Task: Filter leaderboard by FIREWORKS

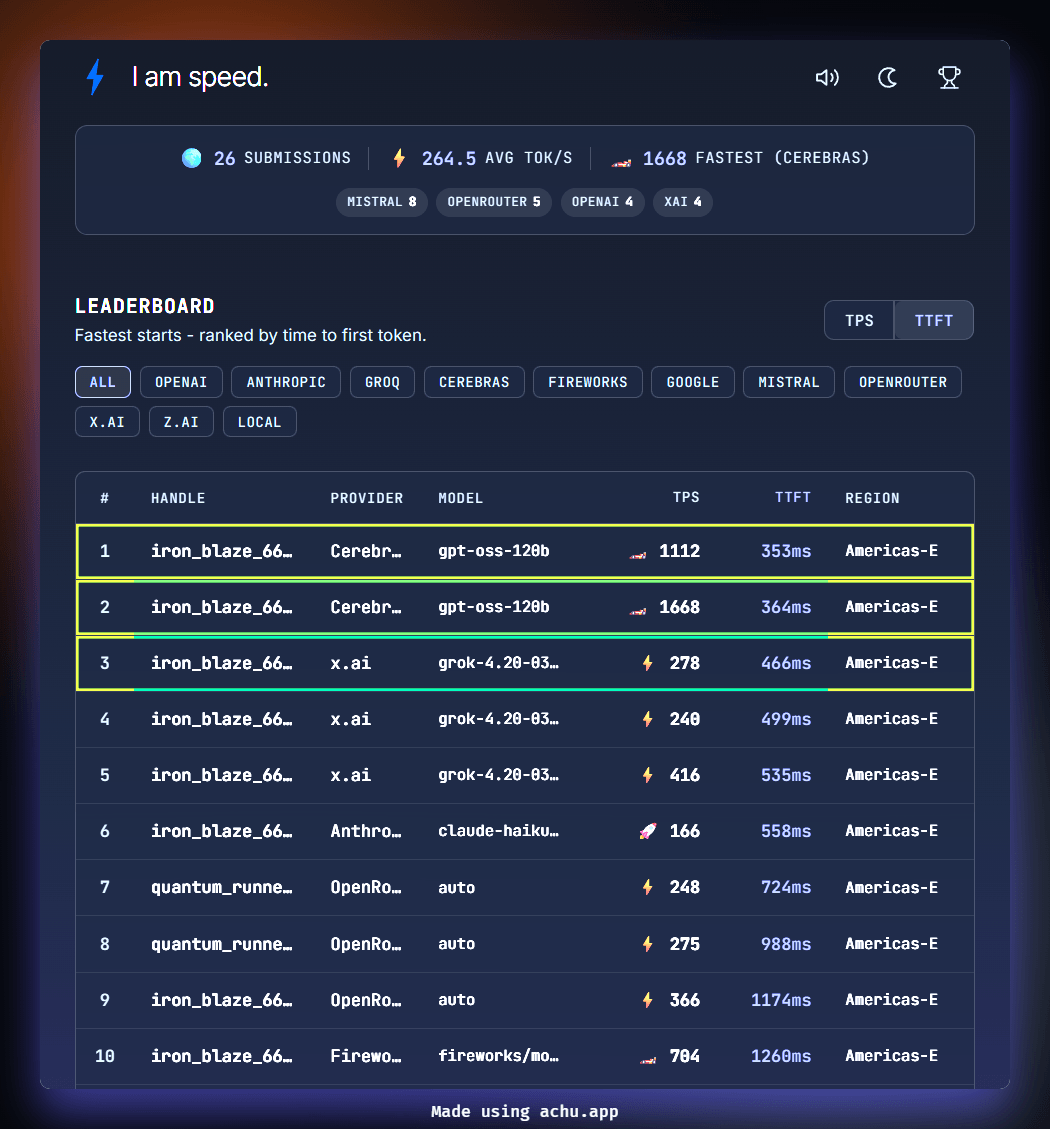Action: pos(588,382)
